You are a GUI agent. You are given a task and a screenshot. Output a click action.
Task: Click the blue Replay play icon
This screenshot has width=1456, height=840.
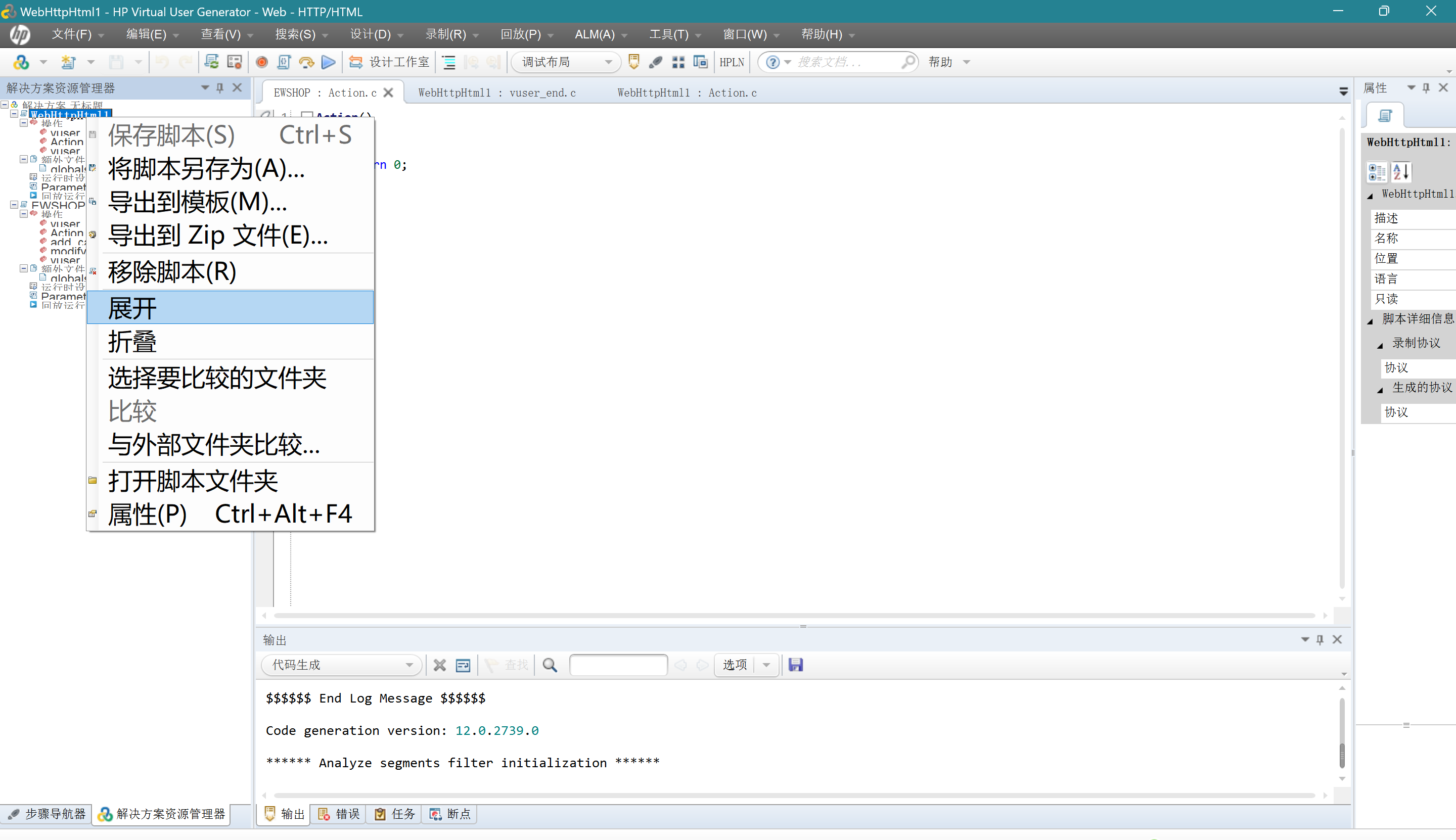[x=329, y=62]
